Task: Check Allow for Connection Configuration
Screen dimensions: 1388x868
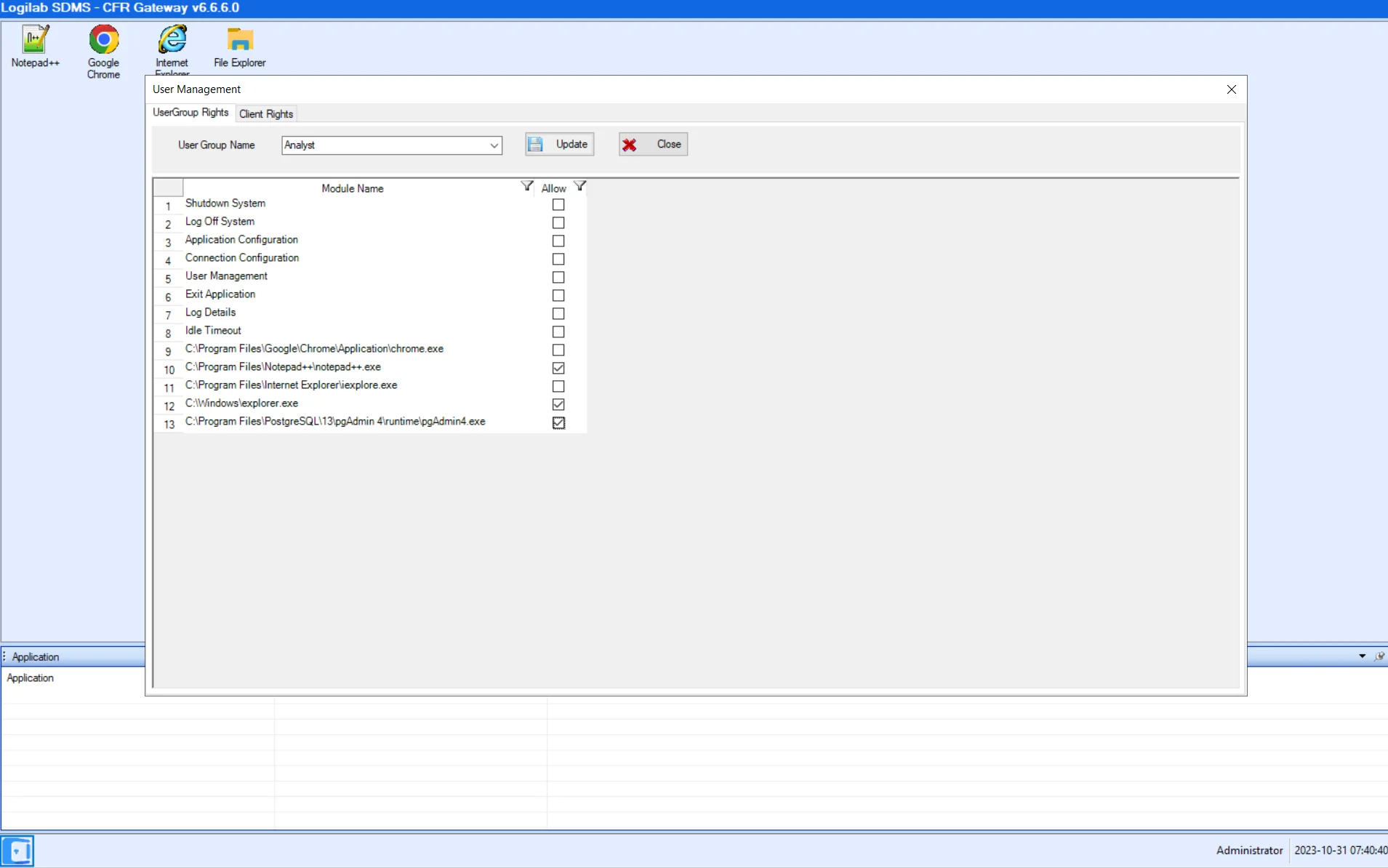Action: click(x=558, y=259)
